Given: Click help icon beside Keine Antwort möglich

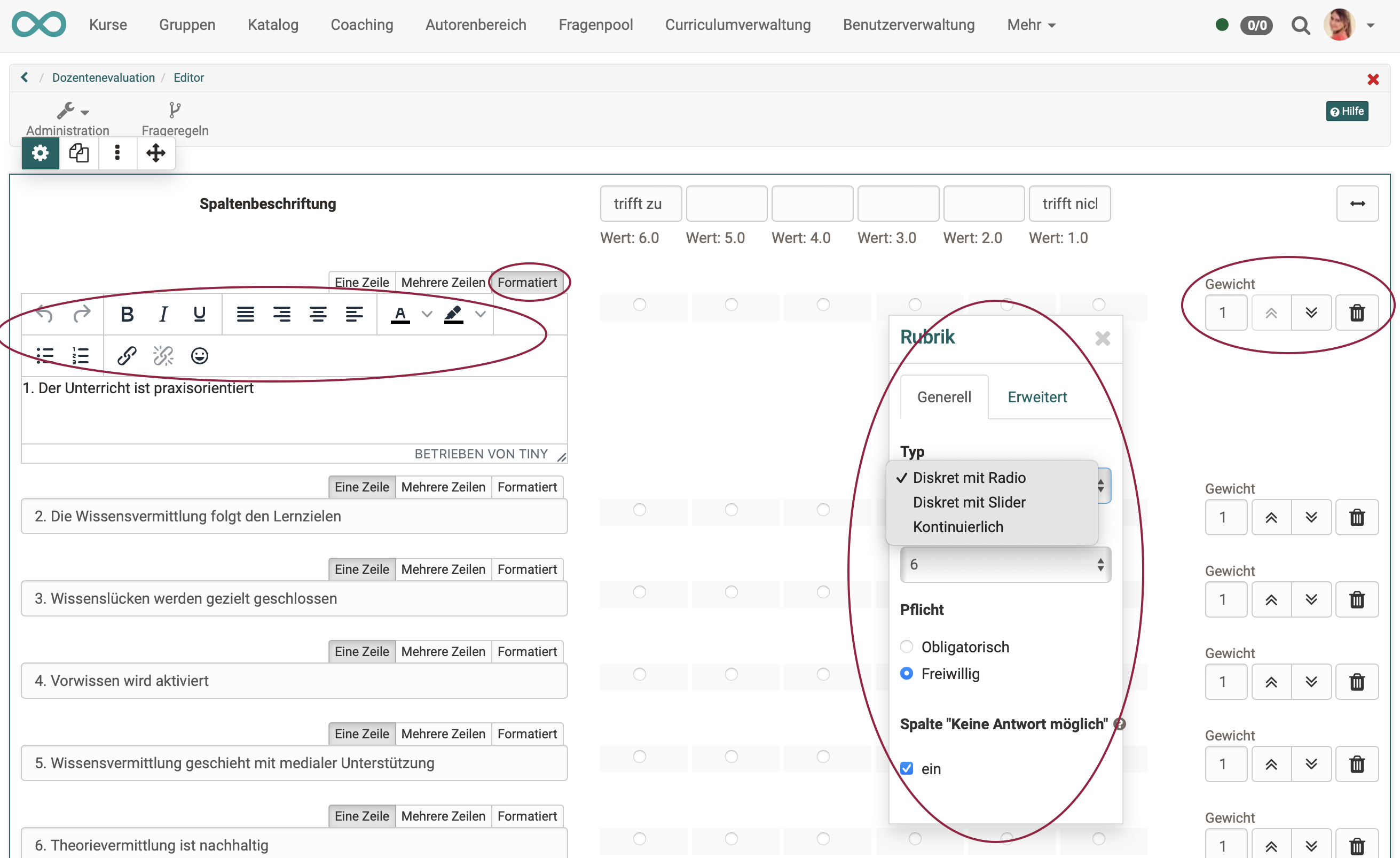Looking at the screenshot, I should coord(1119,724).
